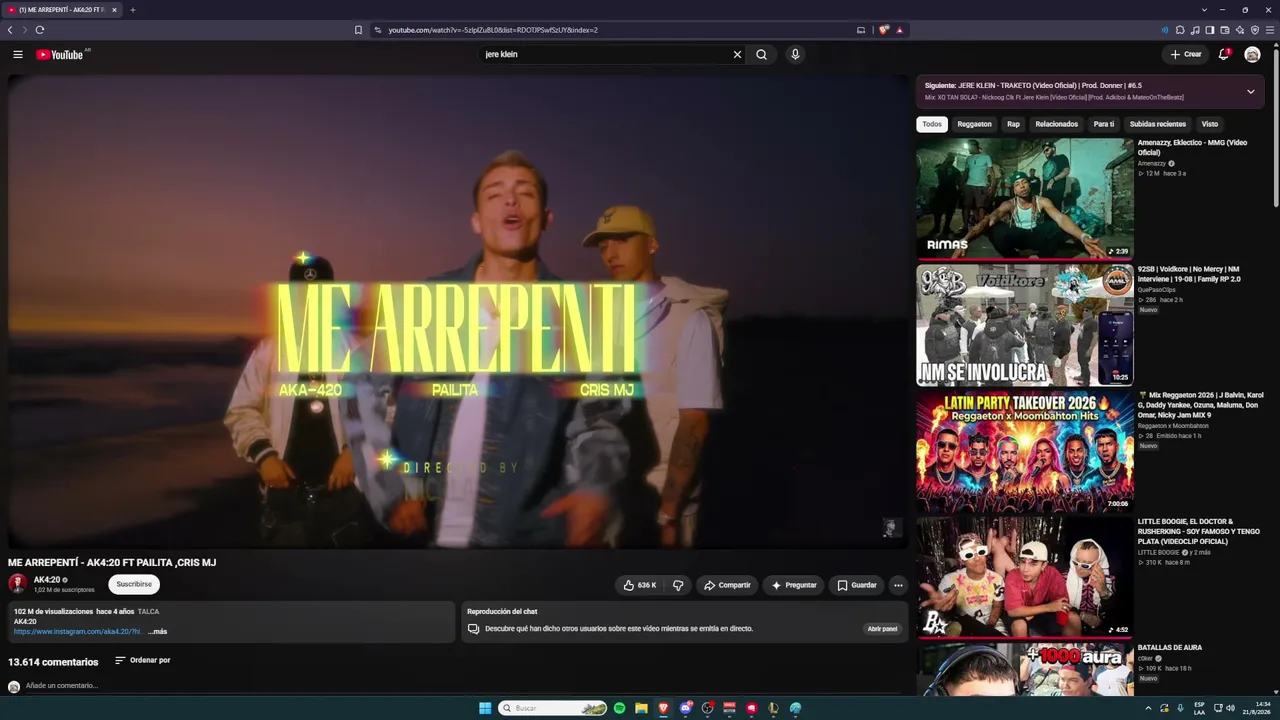Go to the YouTube home logo

(60, 55)
